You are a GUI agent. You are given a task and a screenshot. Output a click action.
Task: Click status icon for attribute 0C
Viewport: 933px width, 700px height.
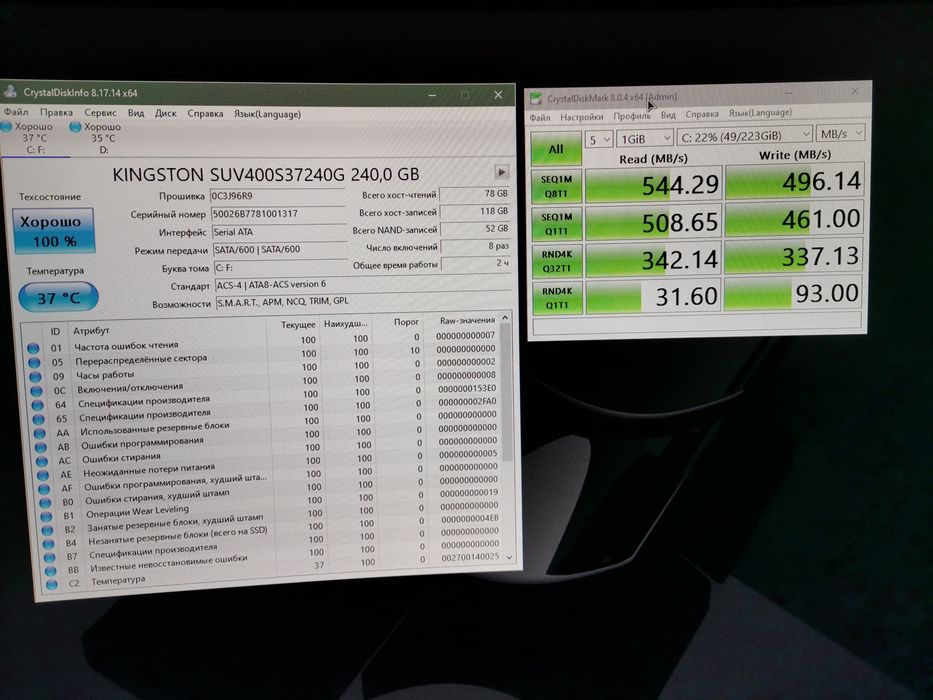pos(37,391)
